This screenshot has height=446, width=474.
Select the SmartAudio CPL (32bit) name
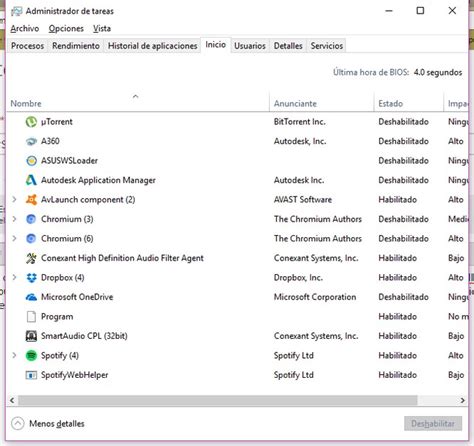(x=84, y=336)
